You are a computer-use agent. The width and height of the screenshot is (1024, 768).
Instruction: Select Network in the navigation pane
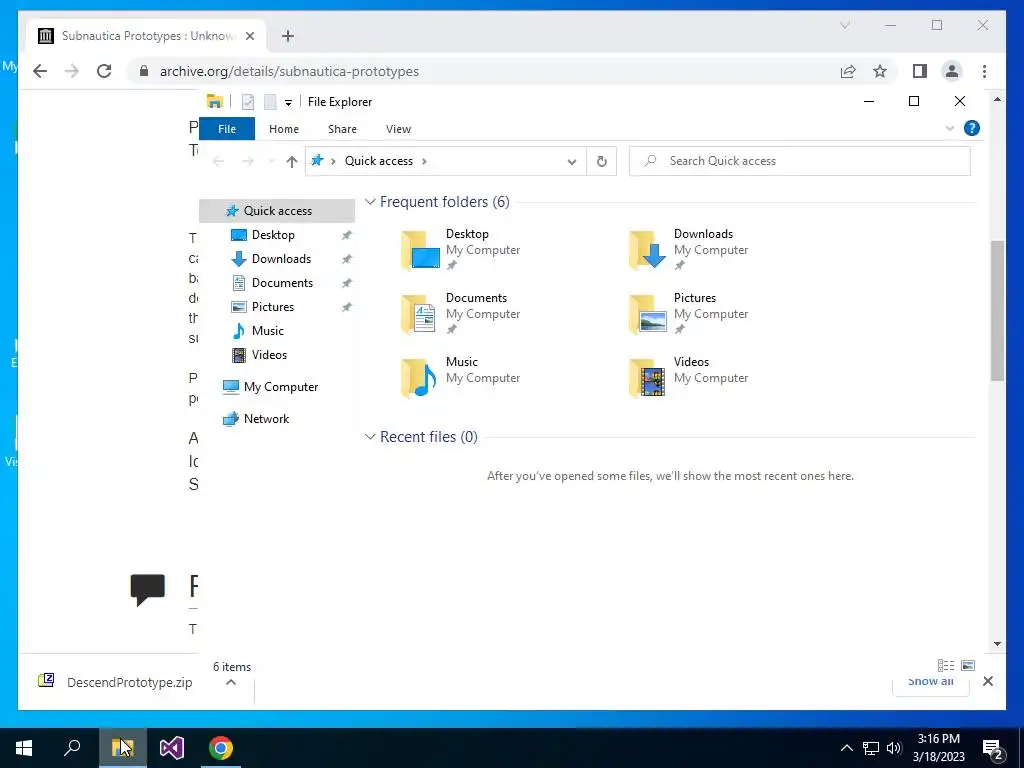266,419
